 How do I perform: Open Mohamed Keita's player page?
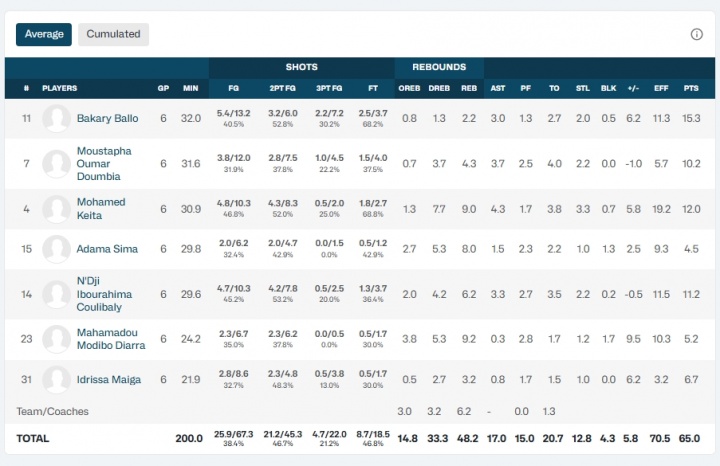101,209
